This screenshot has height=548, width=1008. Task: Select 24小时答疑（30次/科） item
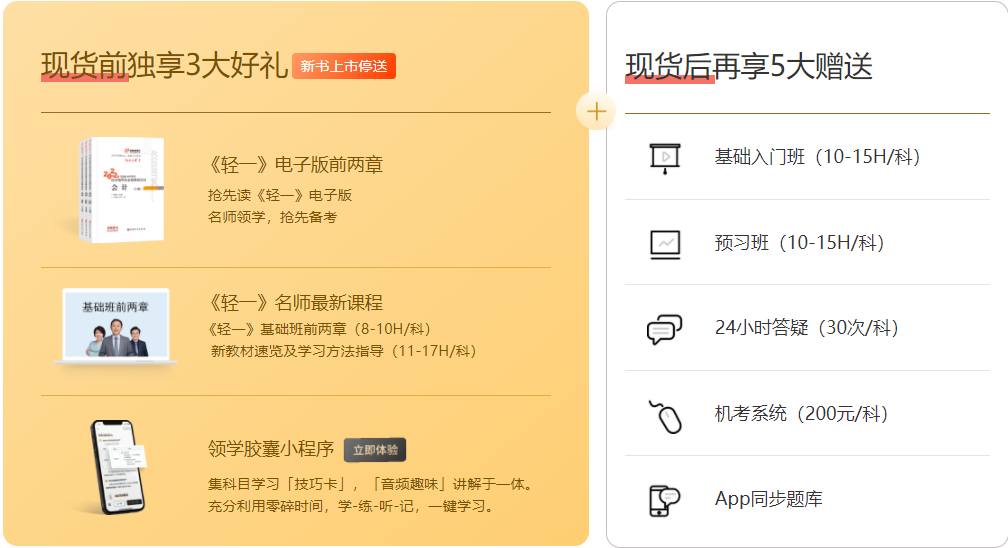tap(807, 328)
